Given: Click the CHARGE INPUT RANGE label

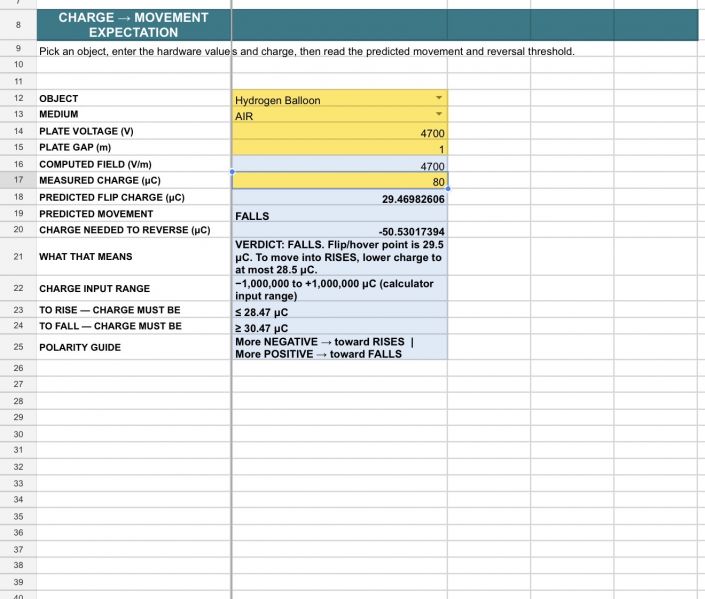Looking at the screenshot, I should click(x=94, y=289).
